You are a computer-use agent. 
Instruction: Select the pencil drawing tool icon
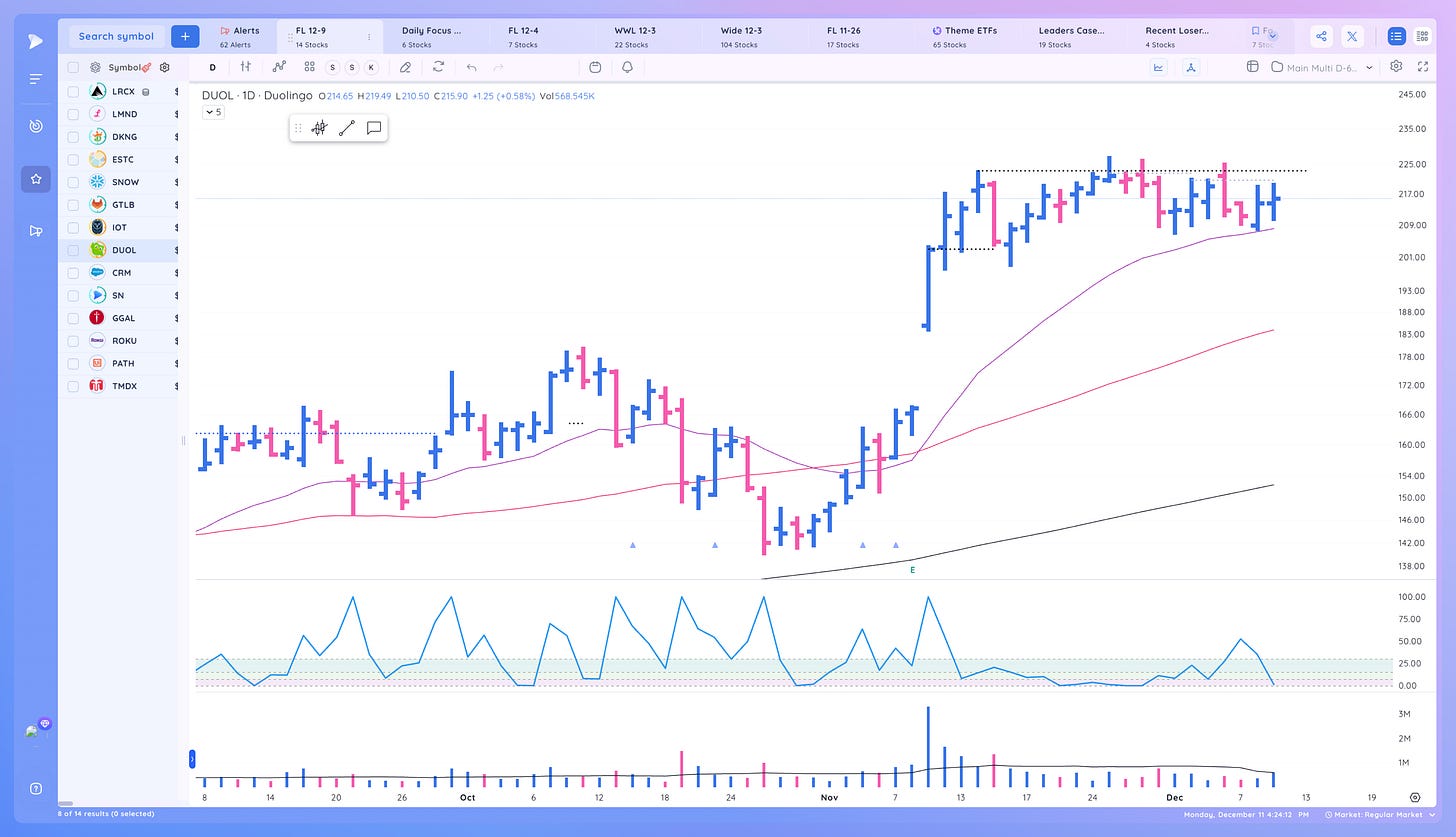click(x=405, y=67)
